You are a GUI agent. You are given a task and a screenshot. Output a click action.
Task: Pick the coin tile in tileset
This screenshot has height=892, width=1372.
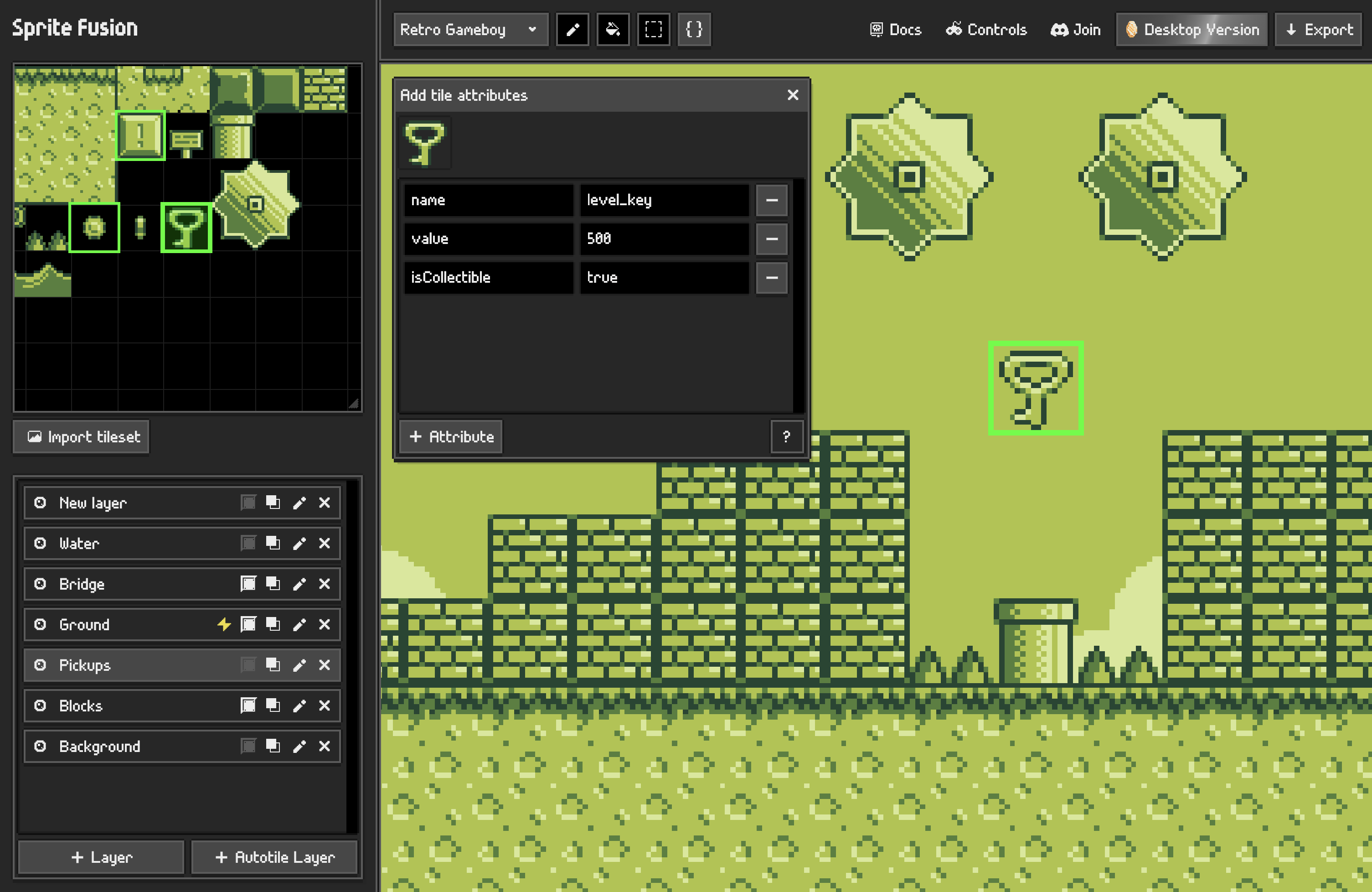[94, 227]
